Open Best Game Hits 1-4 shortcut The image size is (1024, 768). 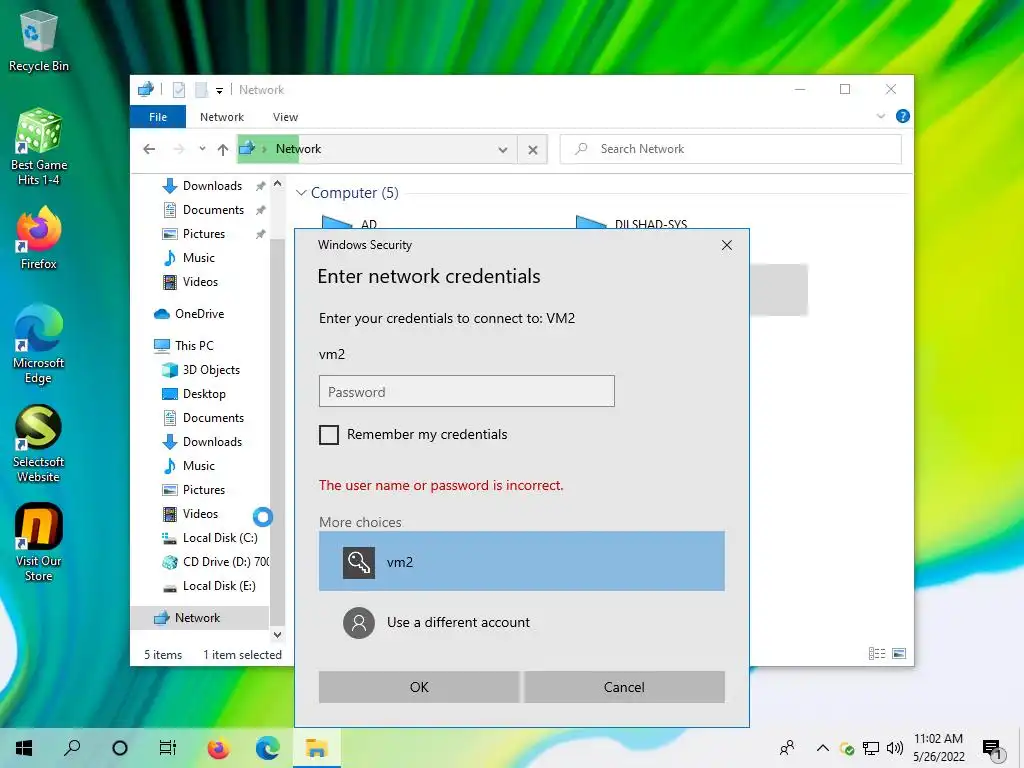point(39,147)
